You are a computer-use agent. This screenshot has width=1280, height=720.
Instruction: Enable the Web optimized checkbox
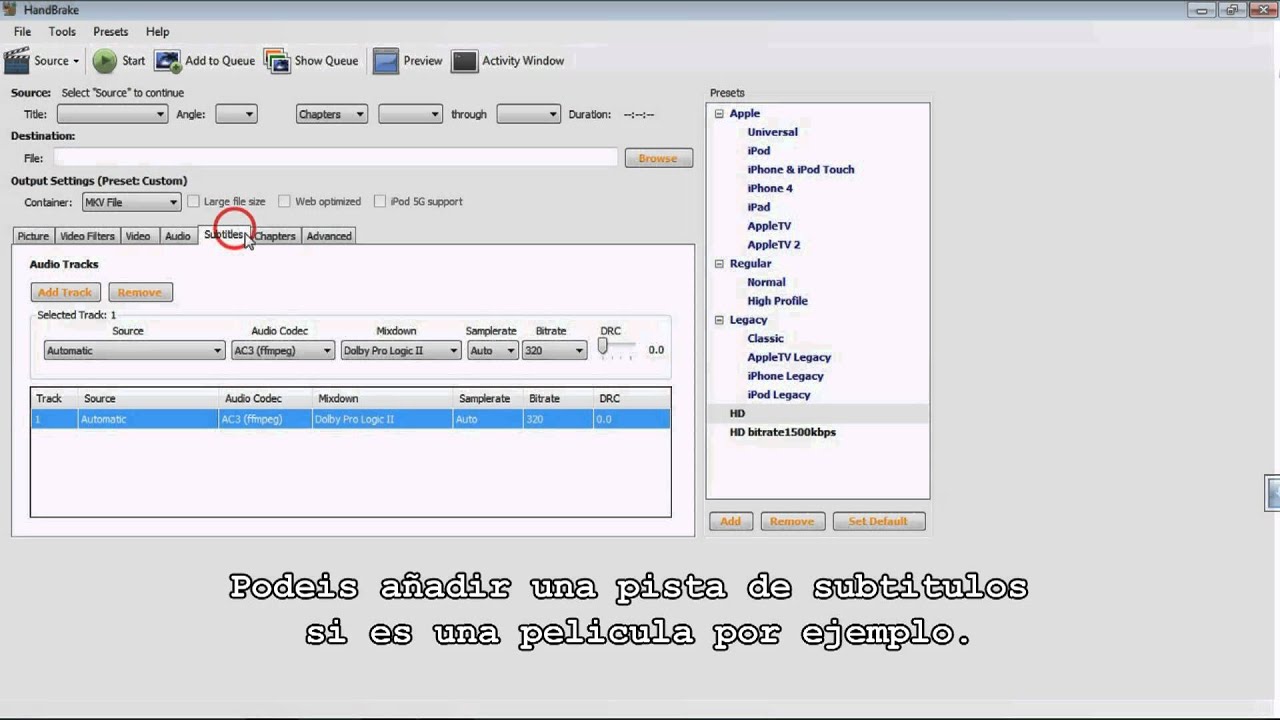(284, 201)
